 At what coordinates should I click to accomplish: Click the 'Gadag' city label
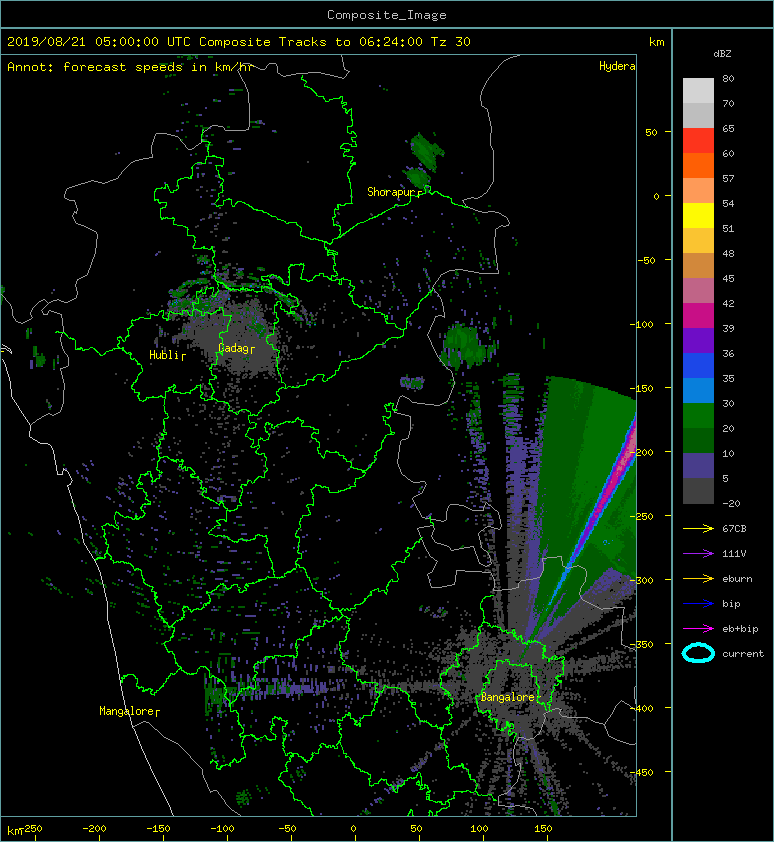point(233,349)
